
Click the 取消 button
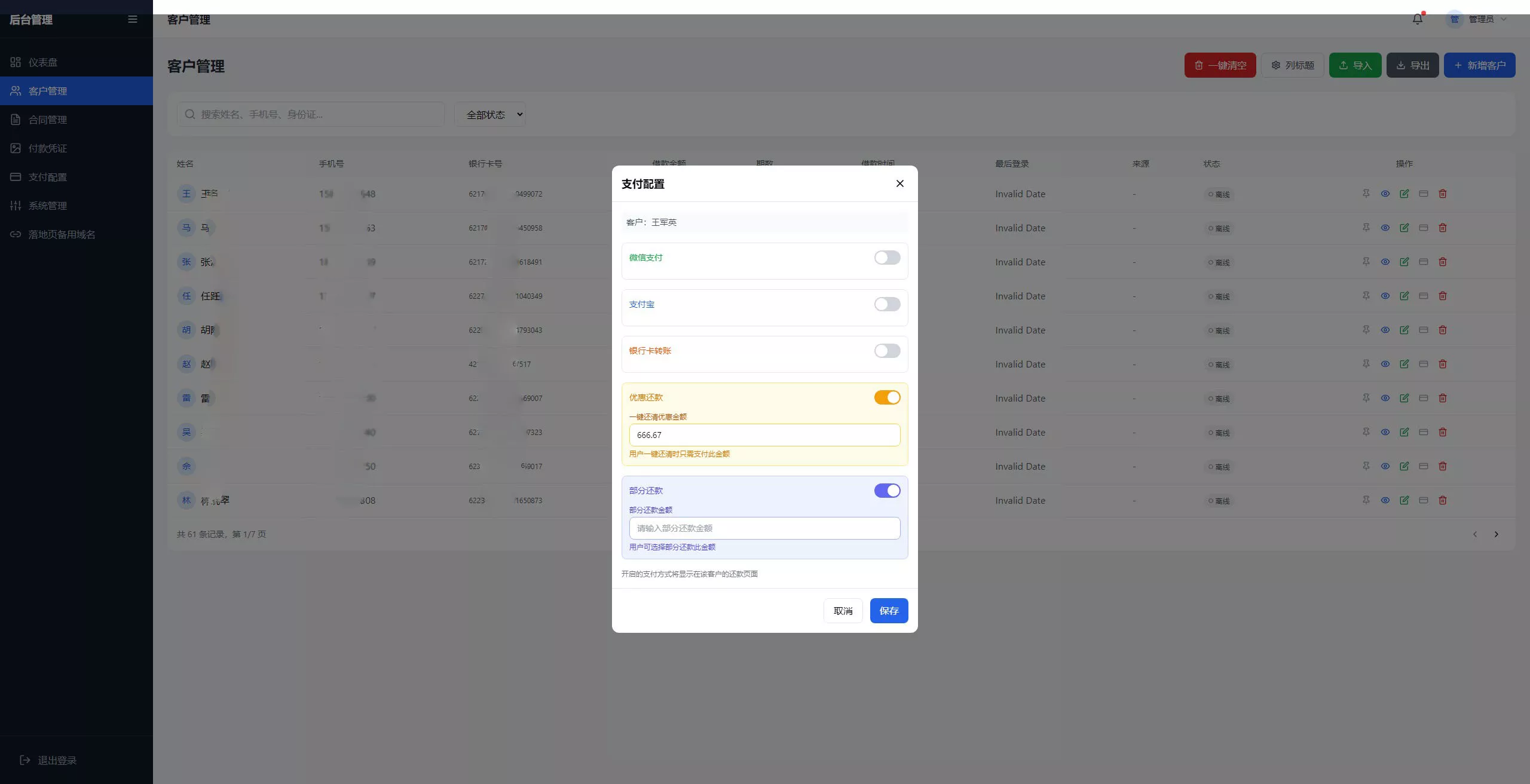843,611
